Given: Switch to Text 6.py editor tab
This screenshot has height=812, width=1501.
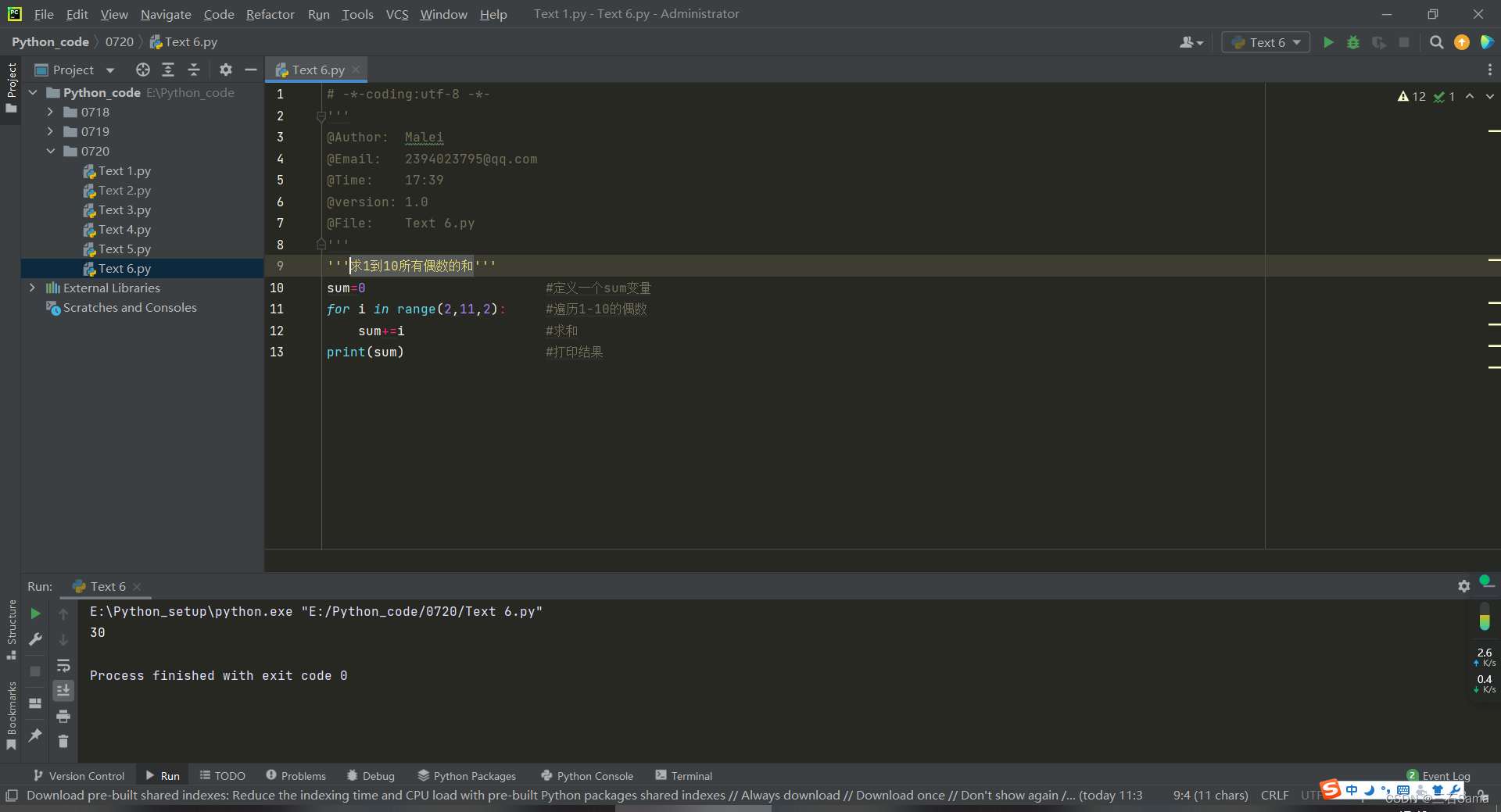Looking at the screenshot, I should coord(318,70).
